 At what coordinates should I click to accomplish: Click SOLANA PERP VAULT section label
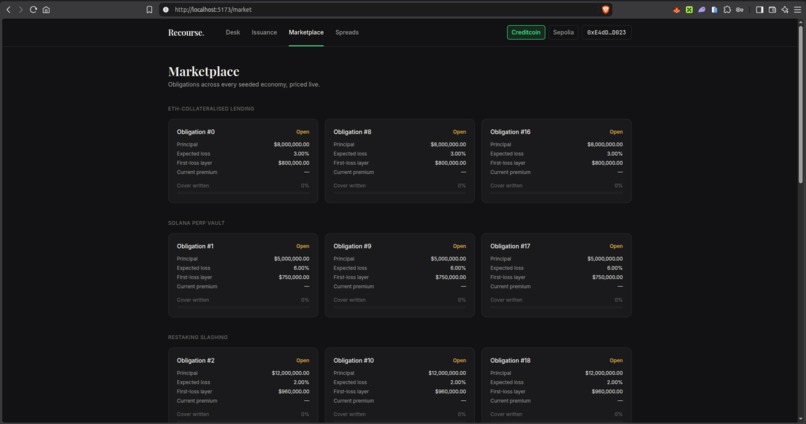(x=196, y=223)
